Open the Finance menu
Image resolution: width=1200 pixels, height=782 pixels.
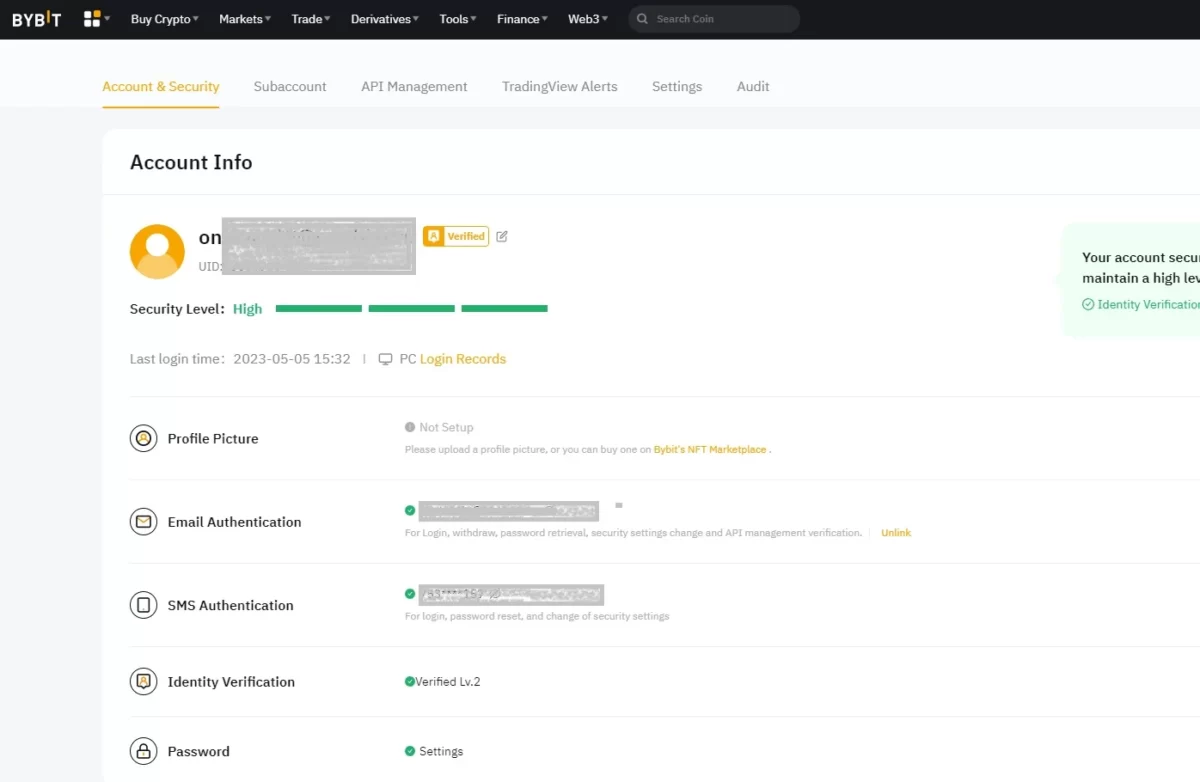[x=521, y=19]
